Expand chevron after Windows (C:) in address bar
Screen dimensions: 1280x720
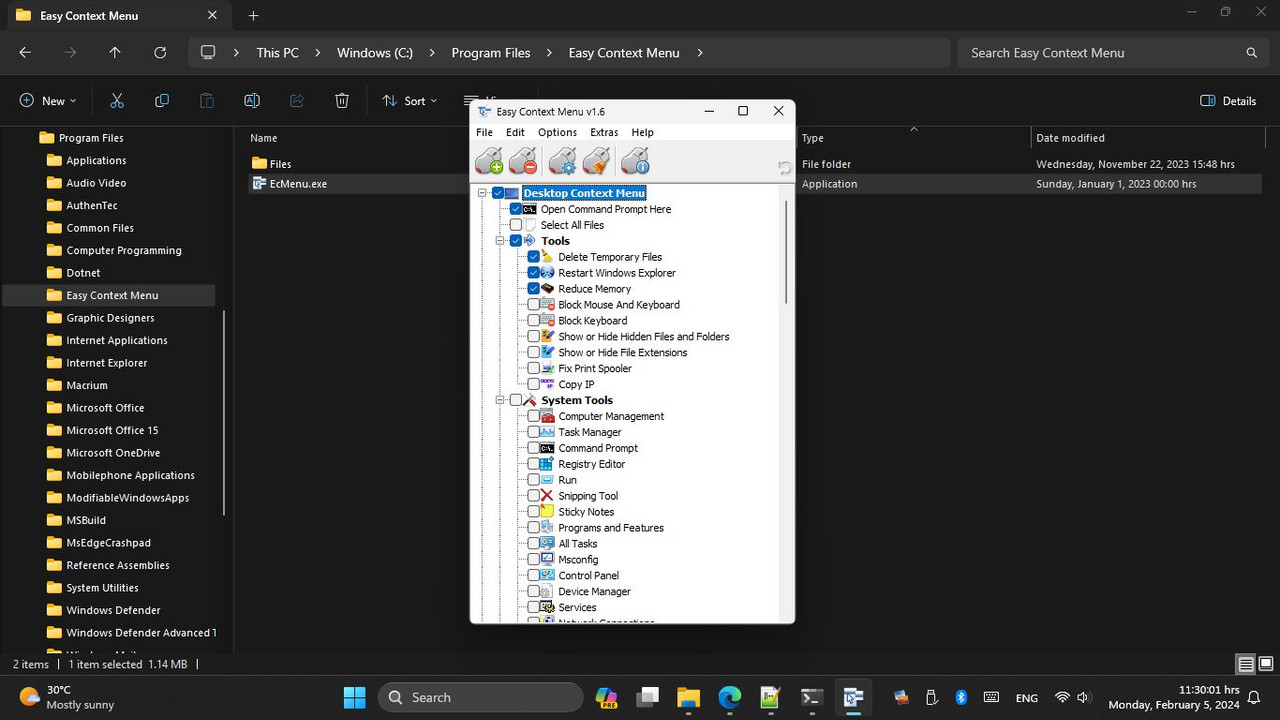tap(432, 53)
